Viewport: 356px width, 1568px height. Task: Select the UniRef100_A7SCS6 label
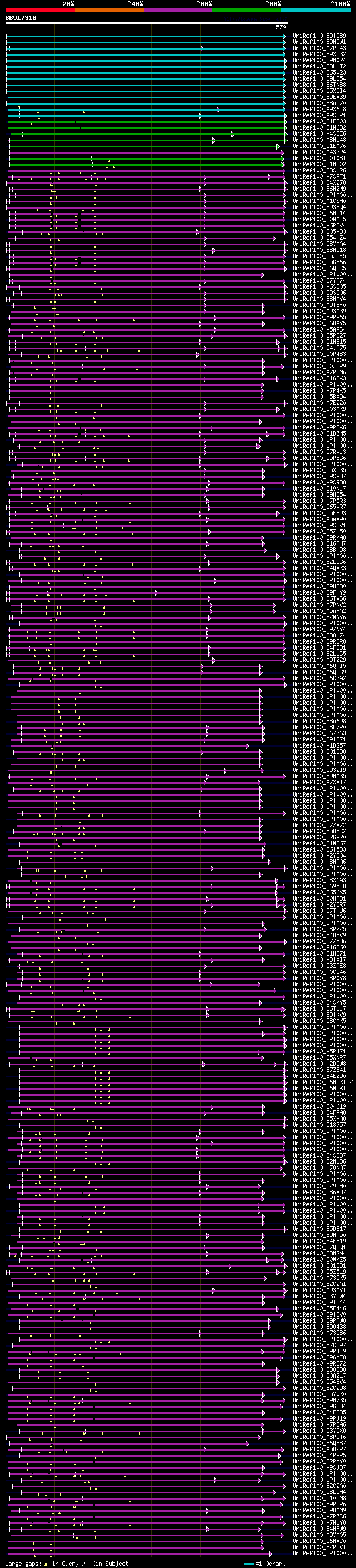[319, 1333]
